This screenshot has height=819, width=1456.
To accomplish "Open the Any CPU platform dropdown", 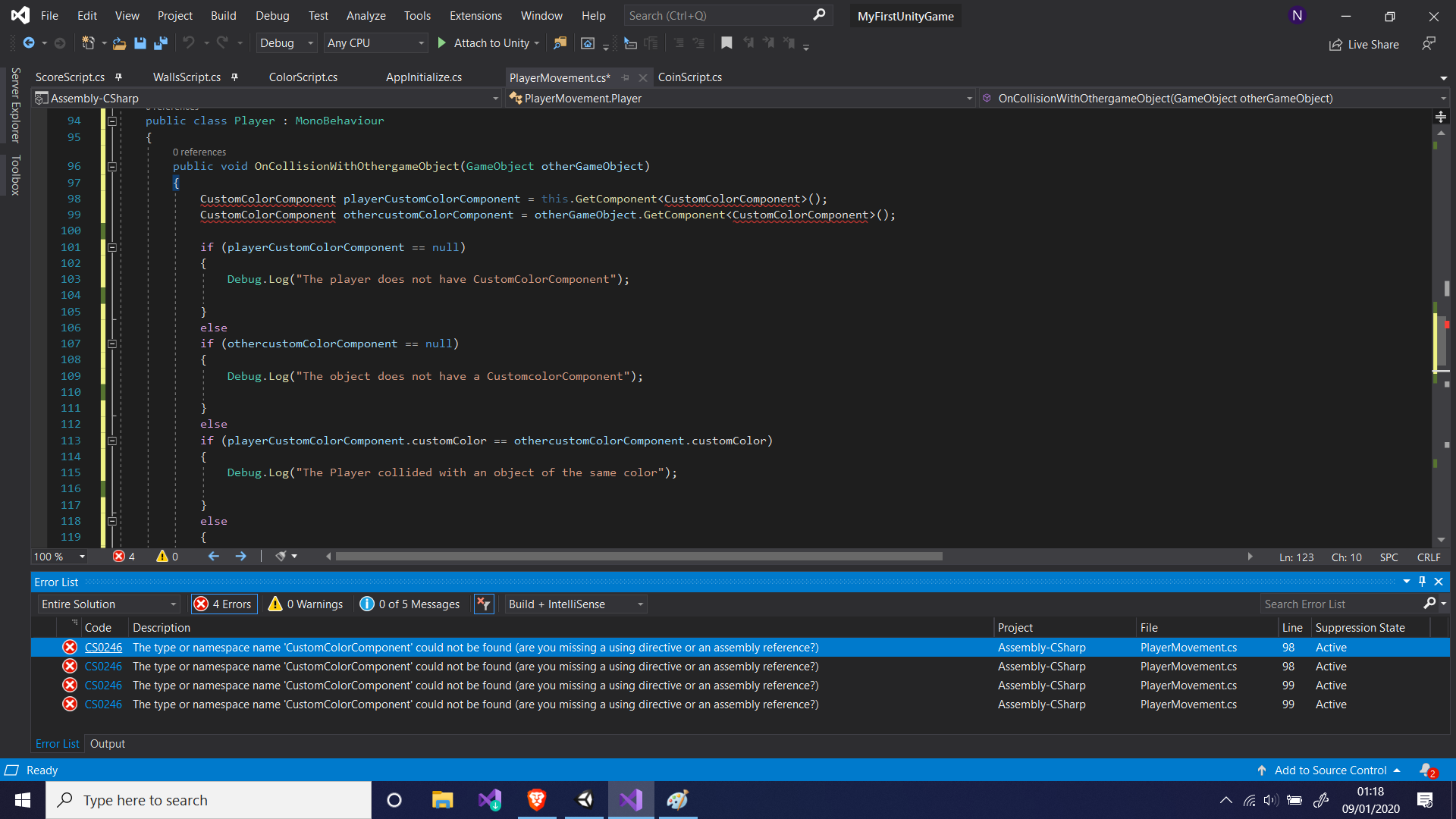I will click(375, 43).
